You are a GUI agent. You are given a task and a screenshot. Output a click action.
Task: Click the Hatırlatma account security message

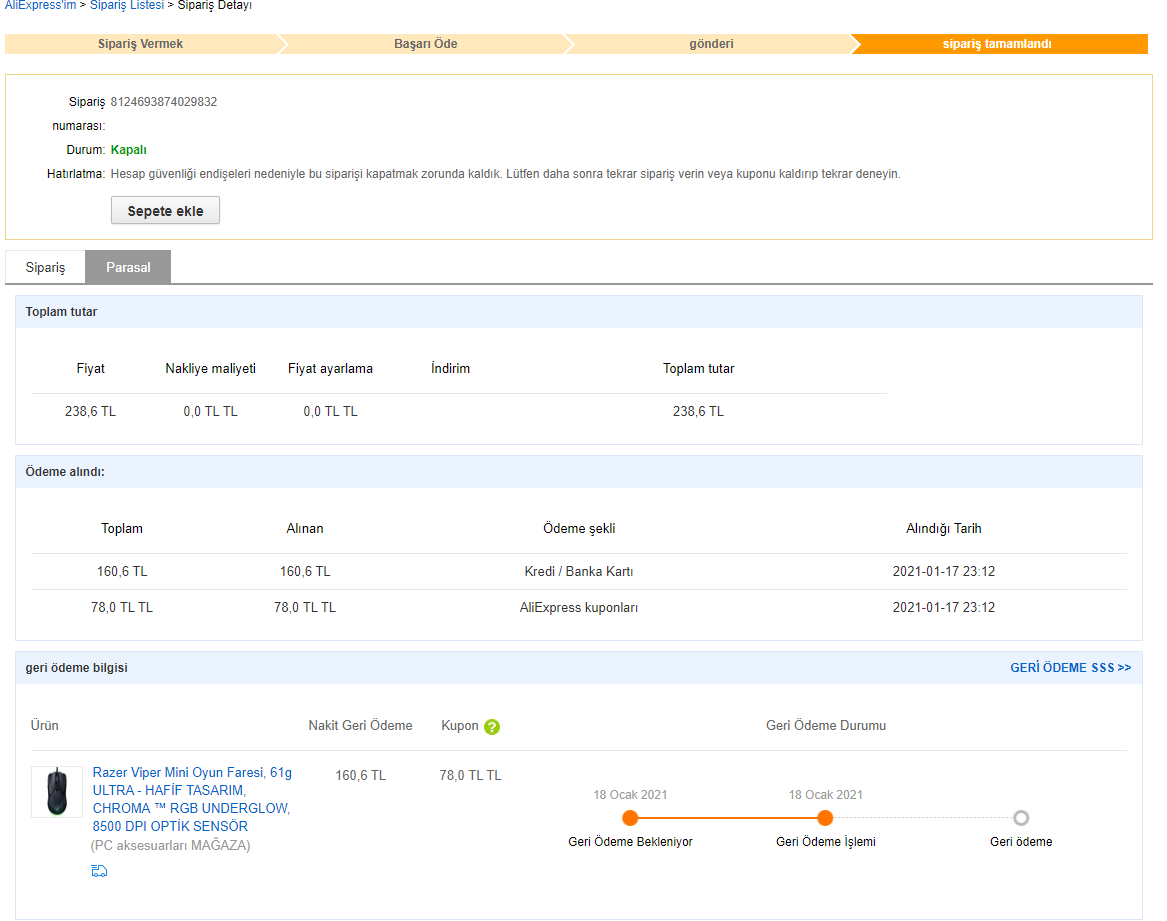[x=505, y=174]
